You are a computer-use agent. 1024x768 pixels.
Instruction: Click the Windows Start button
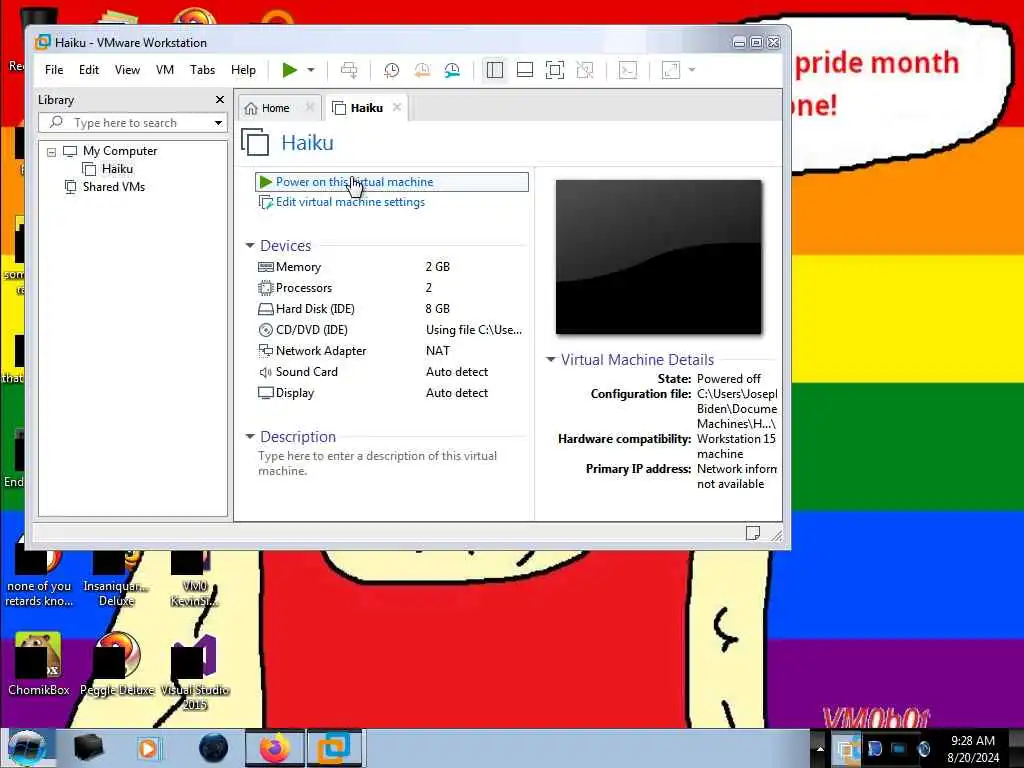point(25,748)
